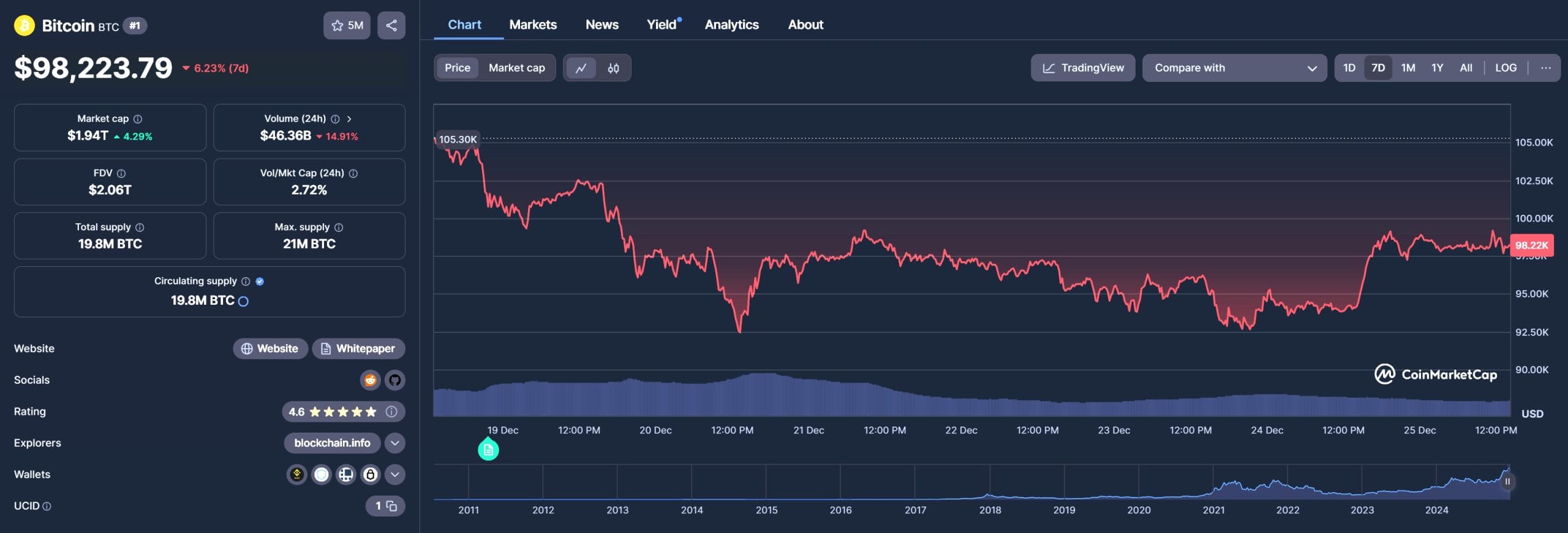
Task: Open Compare with dropdown
Action: [x=1234, y=68]
